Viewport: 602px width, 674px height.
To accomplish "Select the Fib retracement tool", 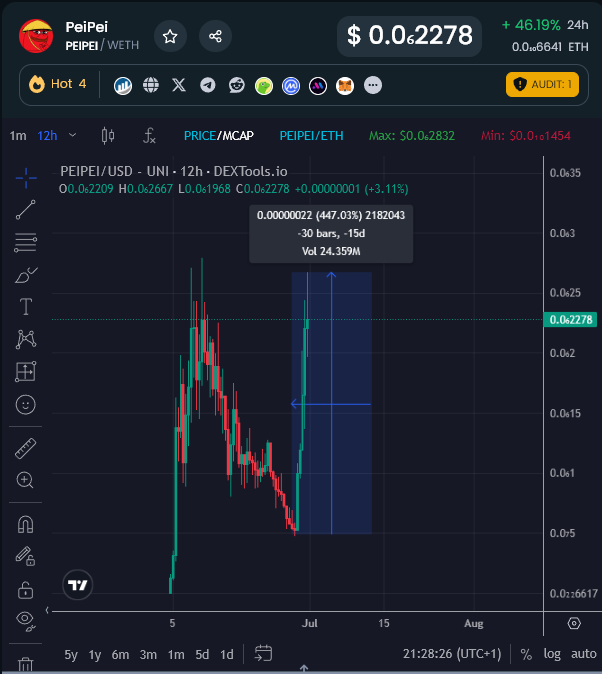I will point(26,242).
